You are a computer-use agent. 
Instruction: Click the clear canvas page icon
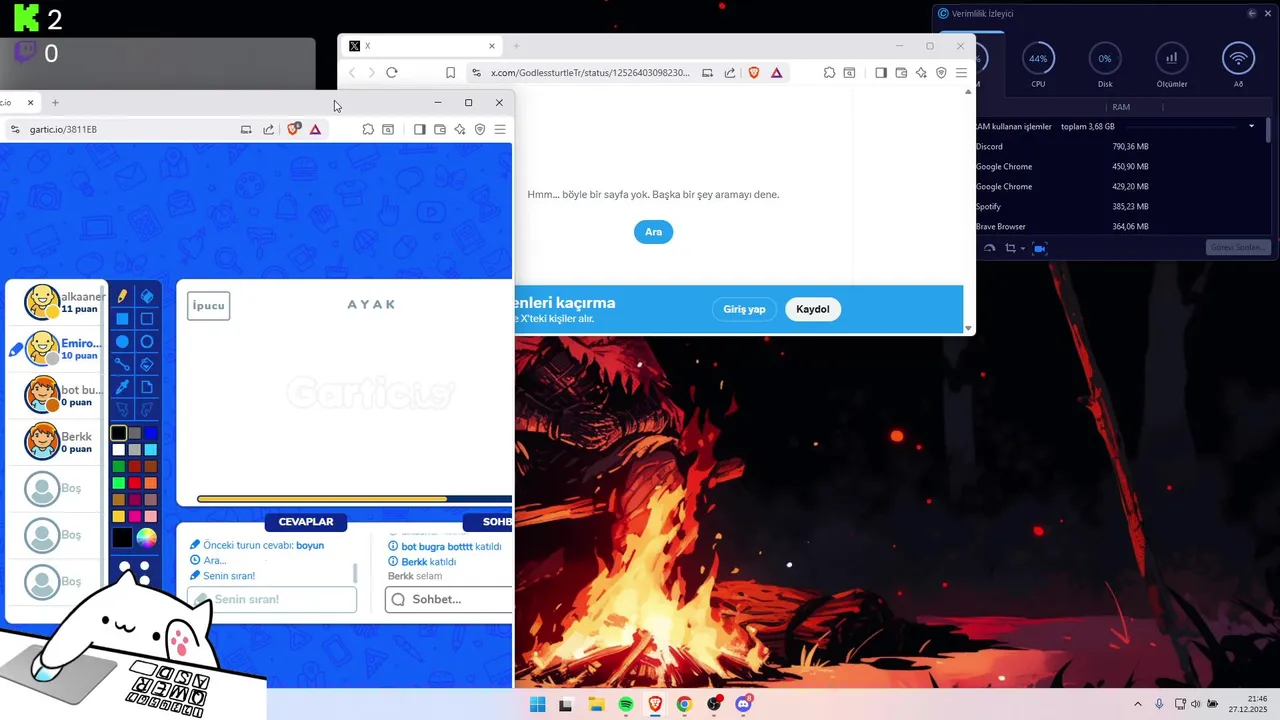pyautogui.click(x=147, y=387)
